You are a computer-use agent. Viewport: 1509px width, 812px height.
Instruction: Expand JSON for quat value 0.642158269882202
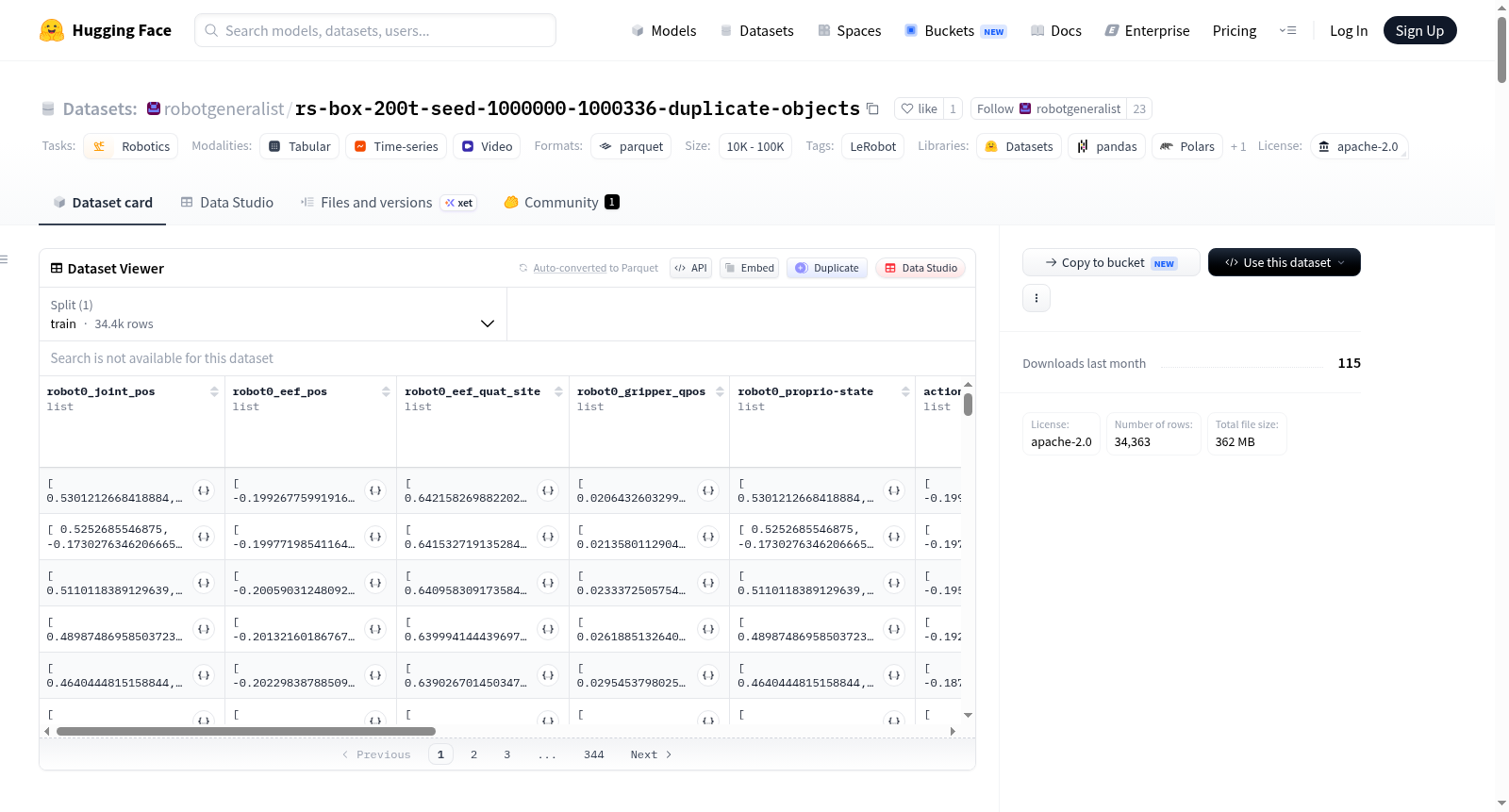[x=548, y=490]
